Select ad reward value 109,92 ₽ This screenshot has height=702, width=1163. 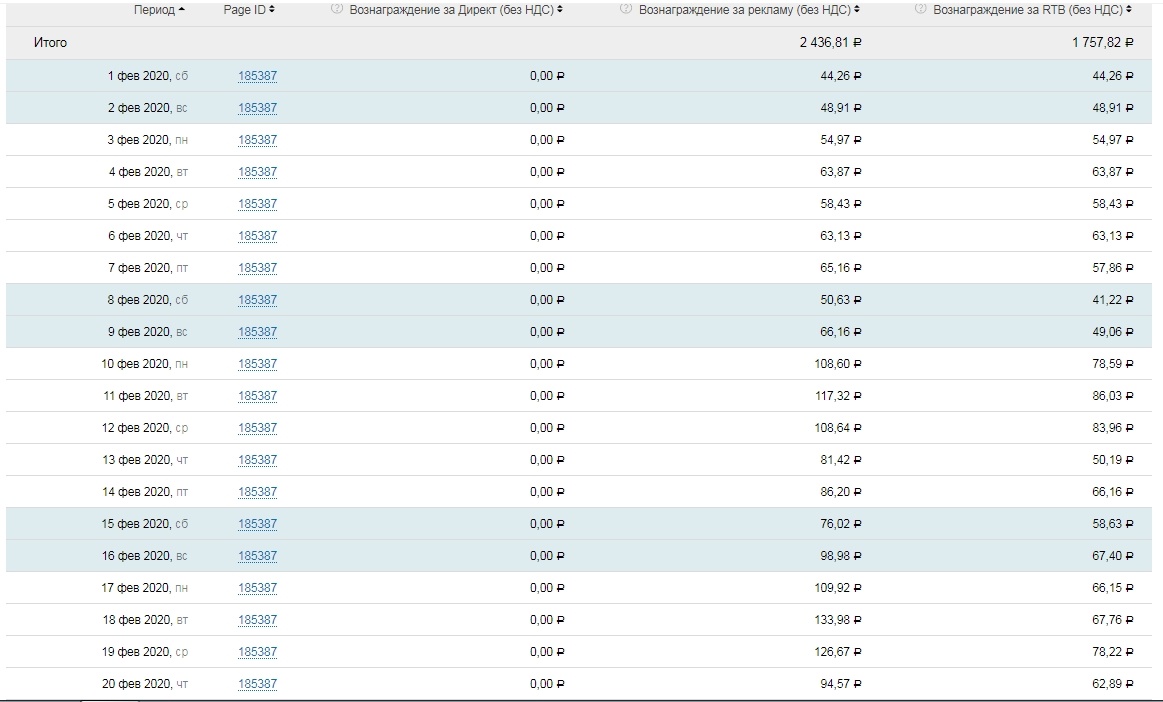tap(838, 587)
